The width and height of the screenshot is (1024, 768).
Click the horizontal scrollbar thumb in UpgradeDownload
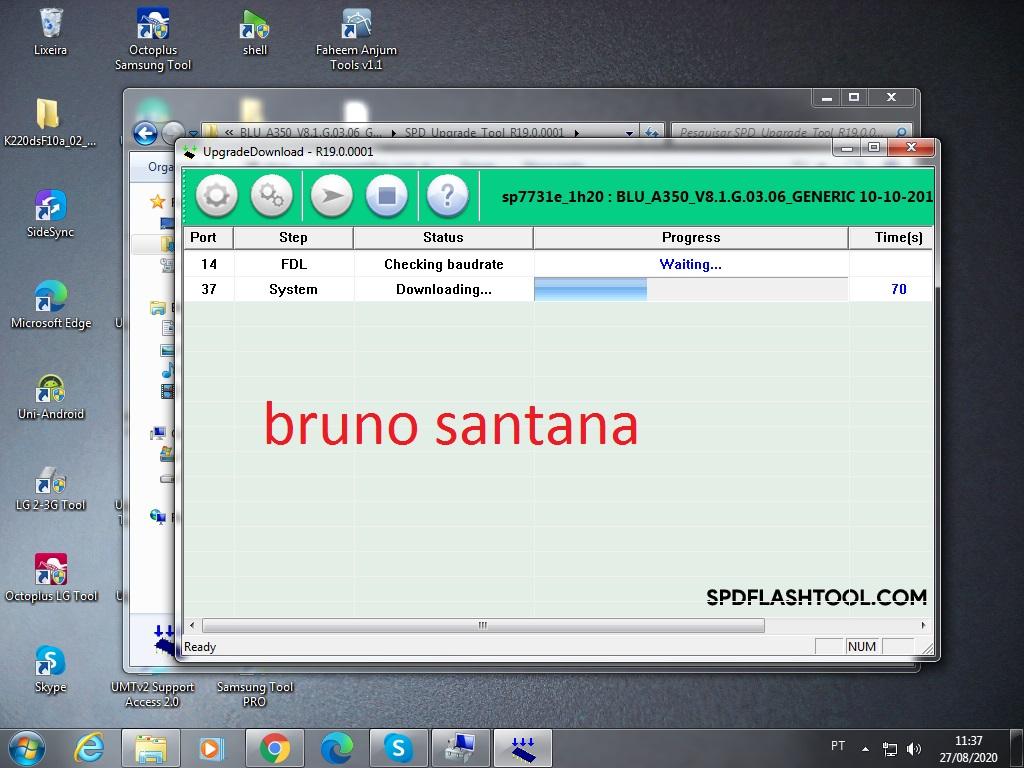(x=483, y=626)
